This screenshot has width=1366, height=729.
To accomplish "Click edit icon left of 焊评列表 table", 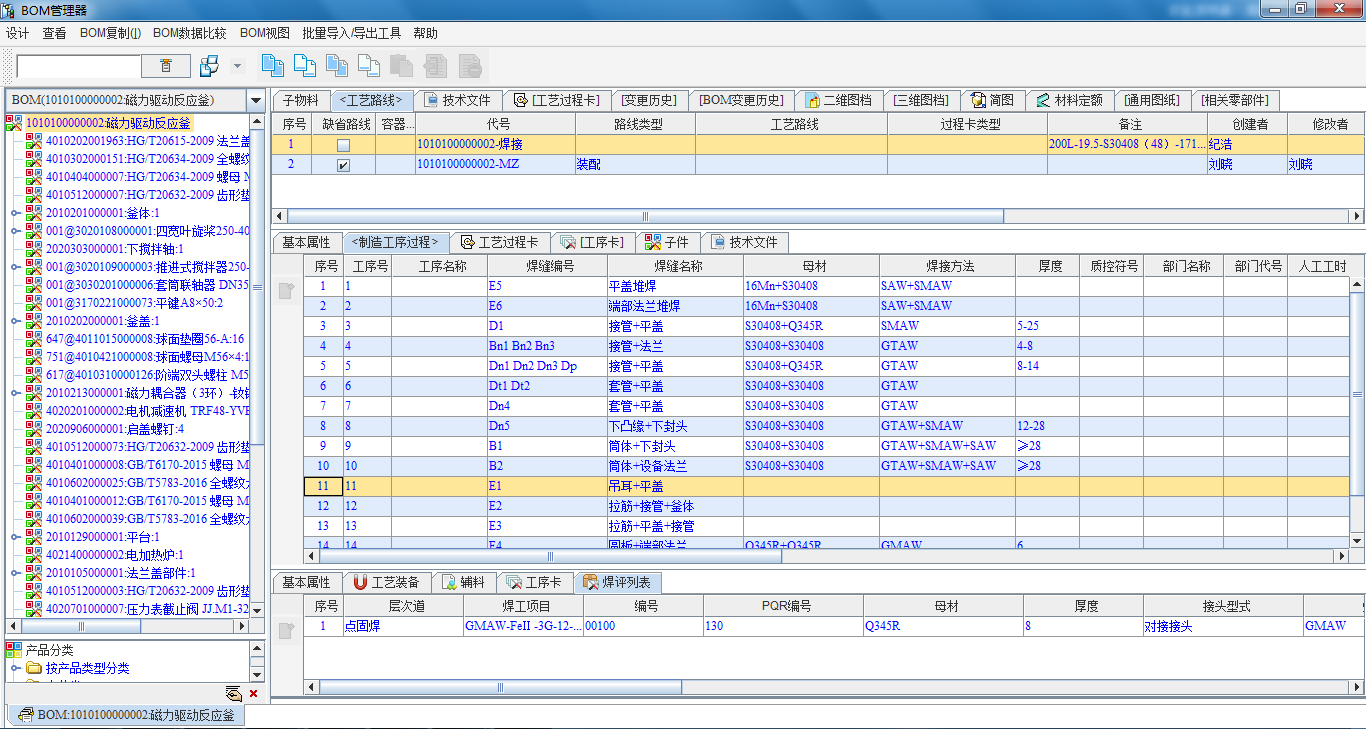I will click(x=287, y=630).
